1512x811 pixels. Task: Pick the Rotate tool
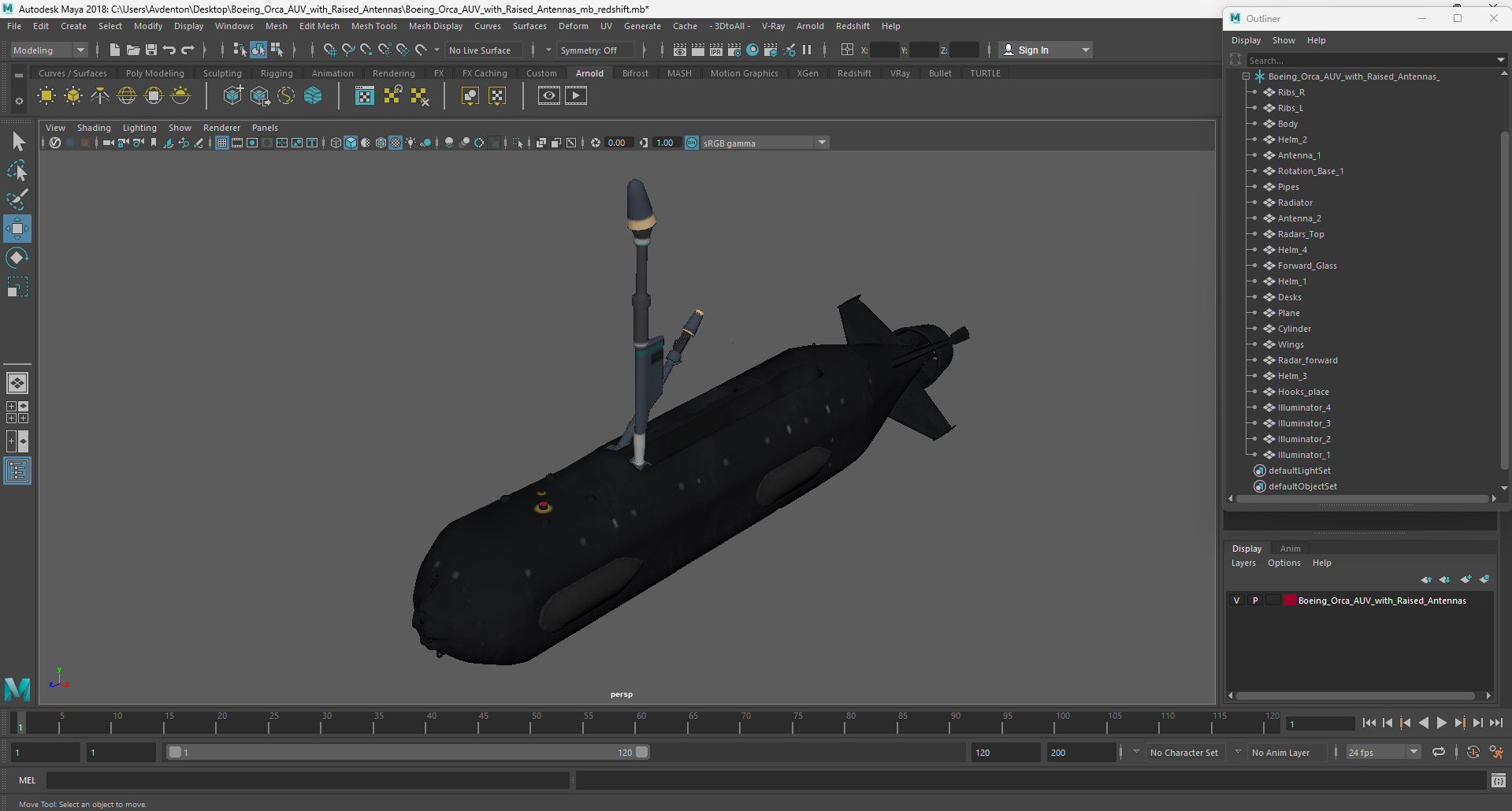pyautogui.click(x=17, y=258)
